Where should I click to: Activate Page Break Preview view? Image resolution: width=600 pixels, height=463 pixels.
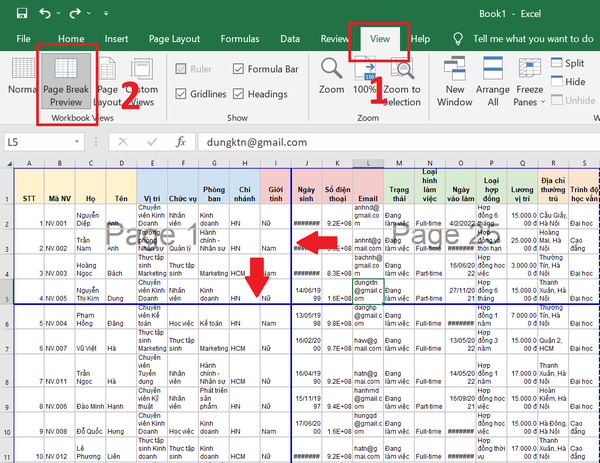(66, 81)
